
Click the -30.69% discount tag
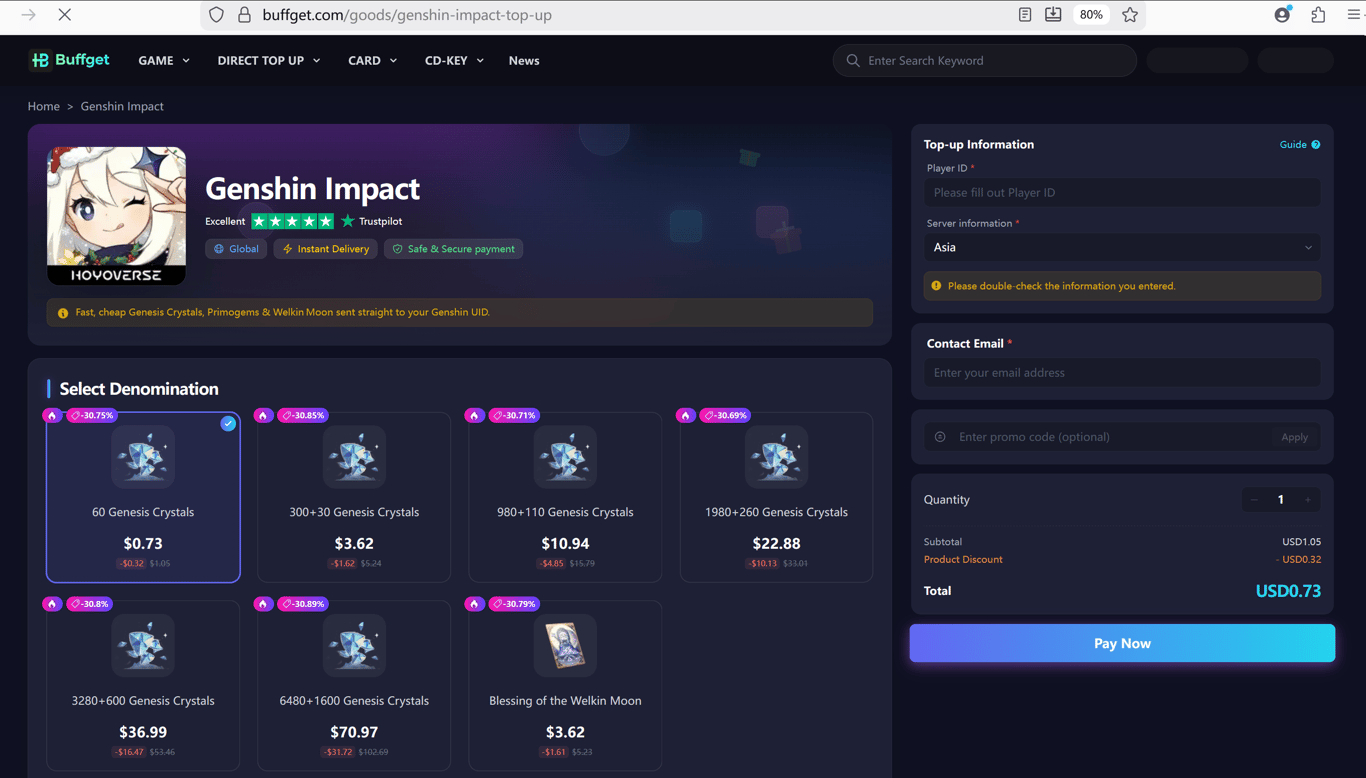coord(725,415)
